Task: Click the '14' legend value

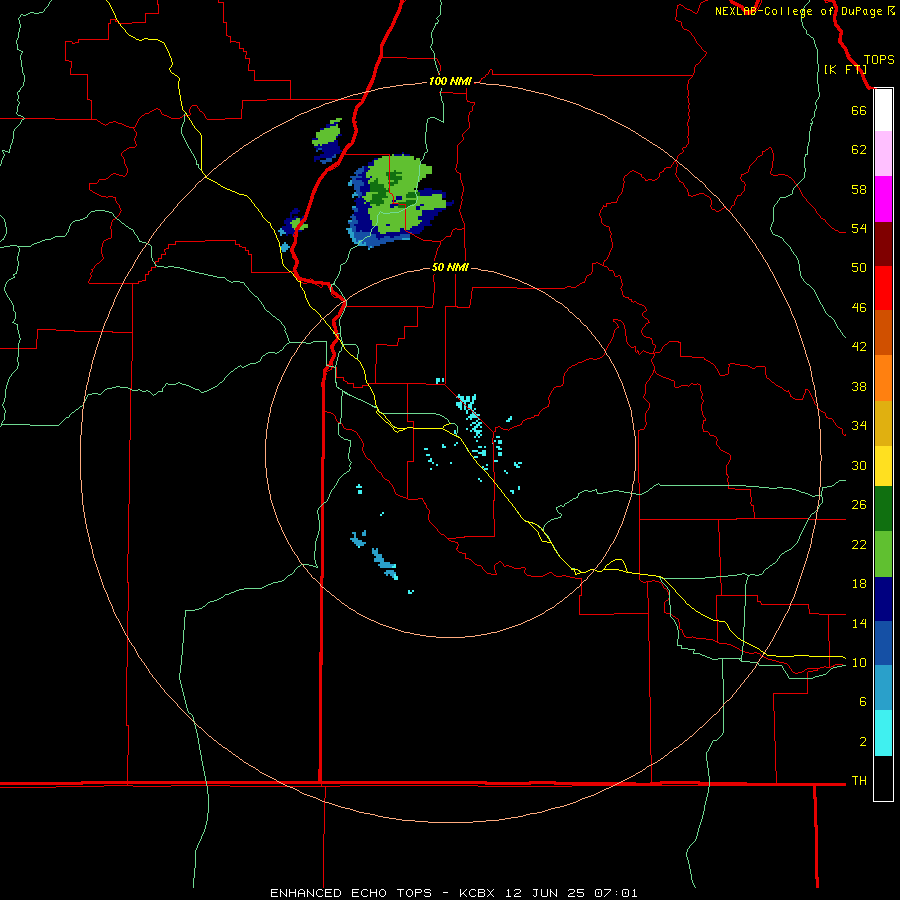Action: tap(859, 623)
